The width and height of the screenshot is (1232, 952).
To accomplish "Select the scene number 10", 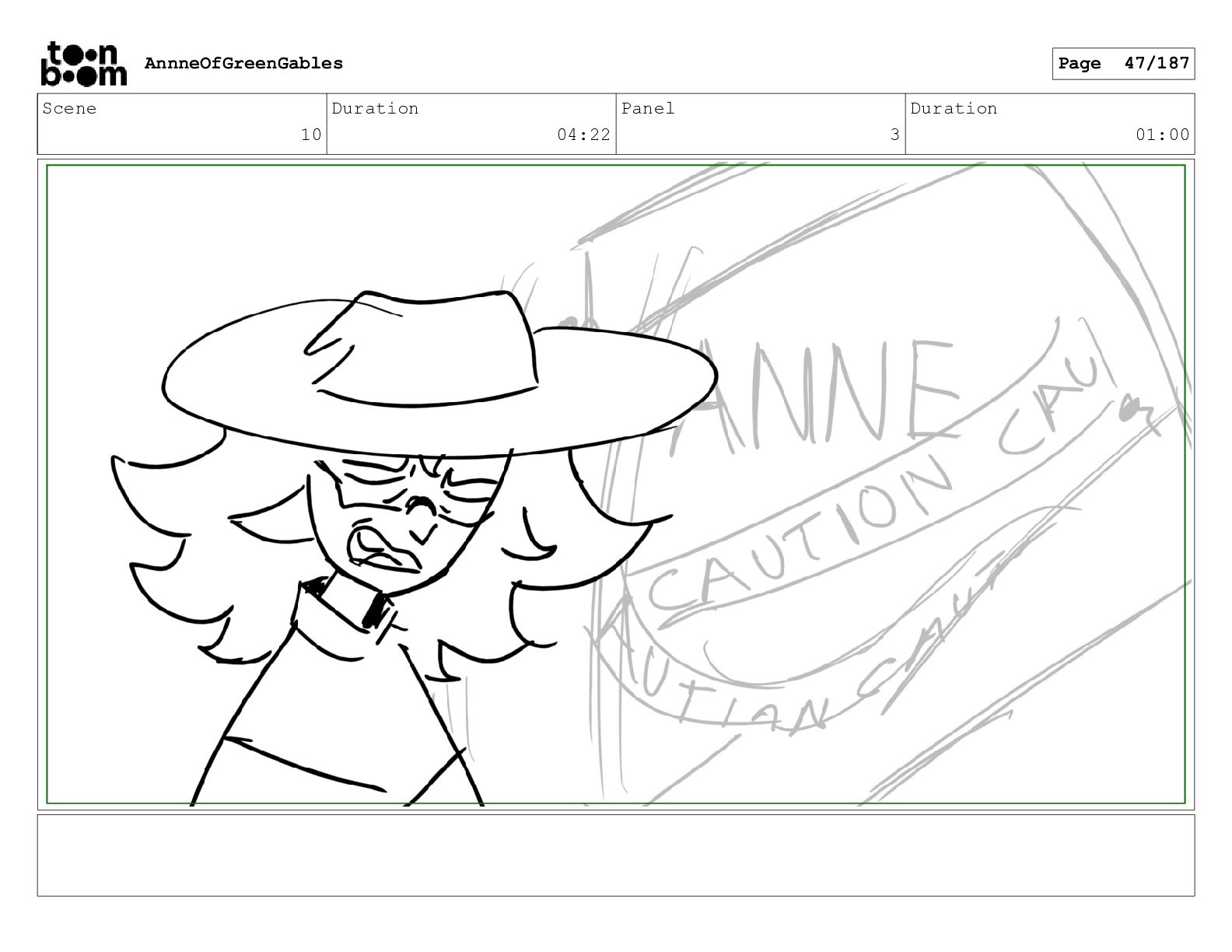I will (x=311, y=135).
